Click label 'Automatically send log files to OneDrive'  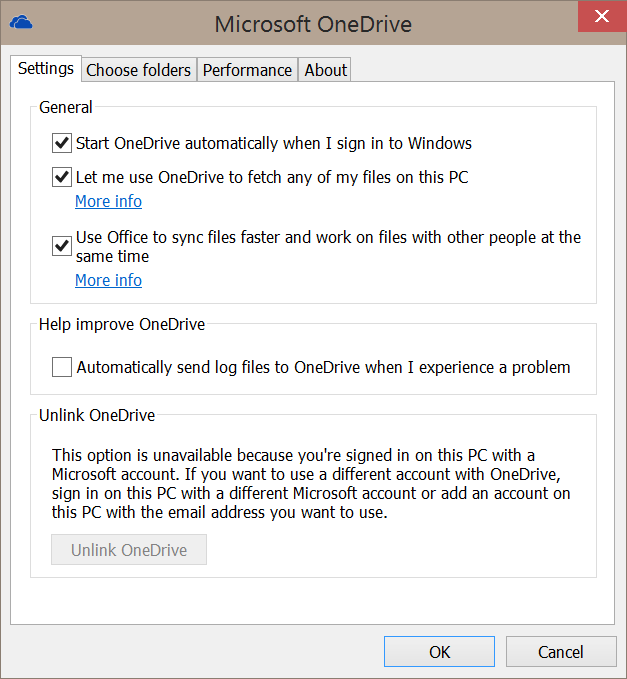pos(323,367)
